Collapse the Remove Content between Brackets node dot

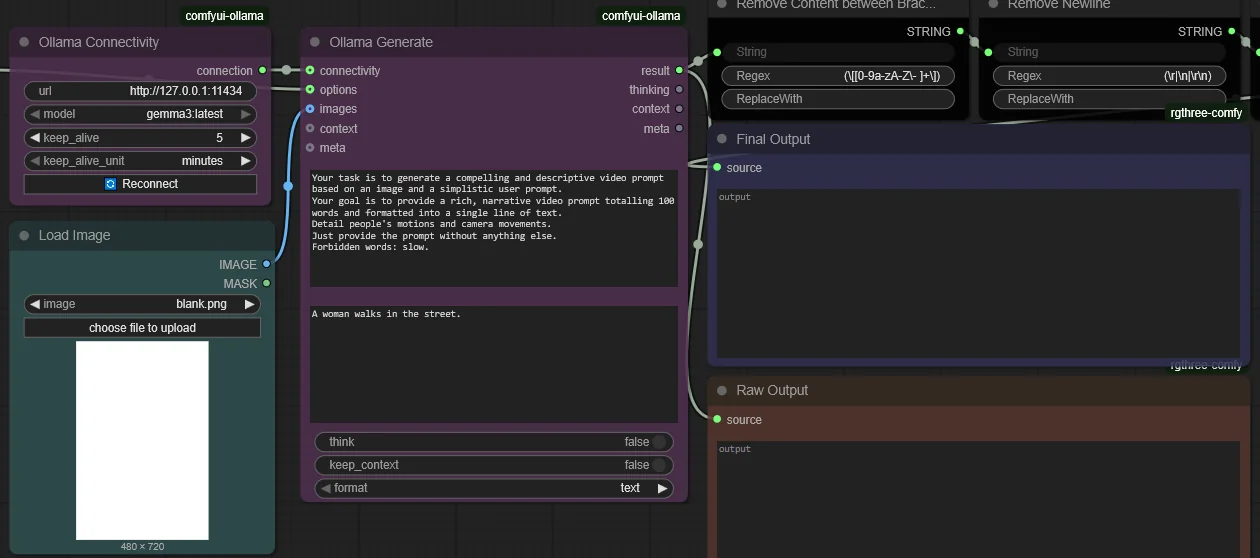[722, 4]
